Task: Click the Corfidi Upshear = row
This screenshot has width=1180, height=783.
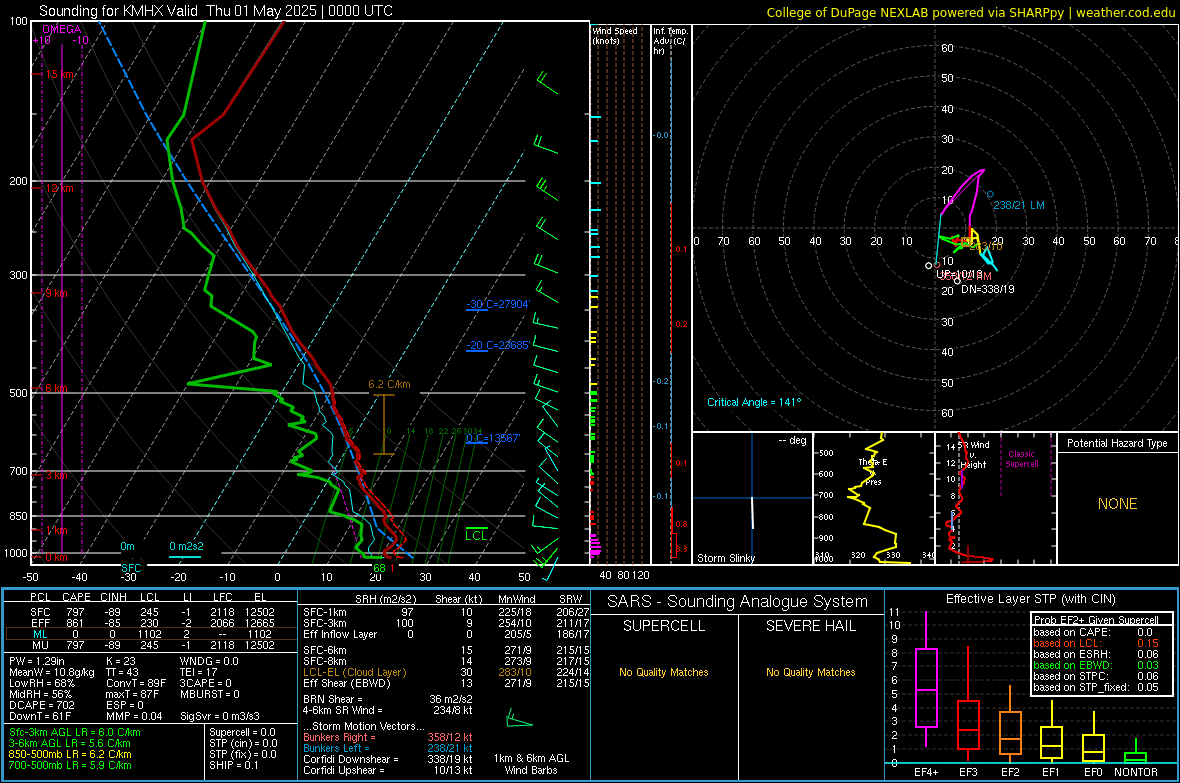Action: click(388, 770)
